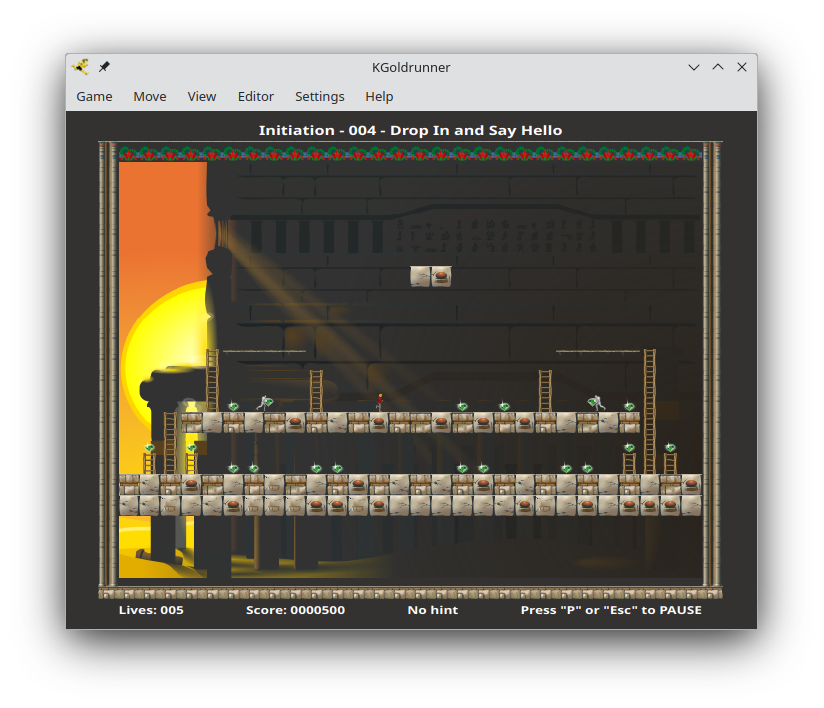
Task: Click the enemy robot left of hero
Action: click(x=265, y=403)
